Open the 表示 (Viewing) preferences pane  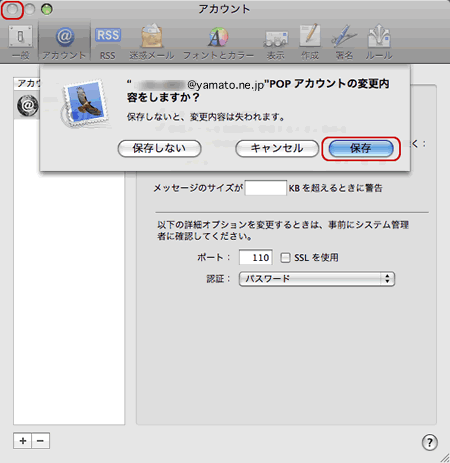(276, 42)
